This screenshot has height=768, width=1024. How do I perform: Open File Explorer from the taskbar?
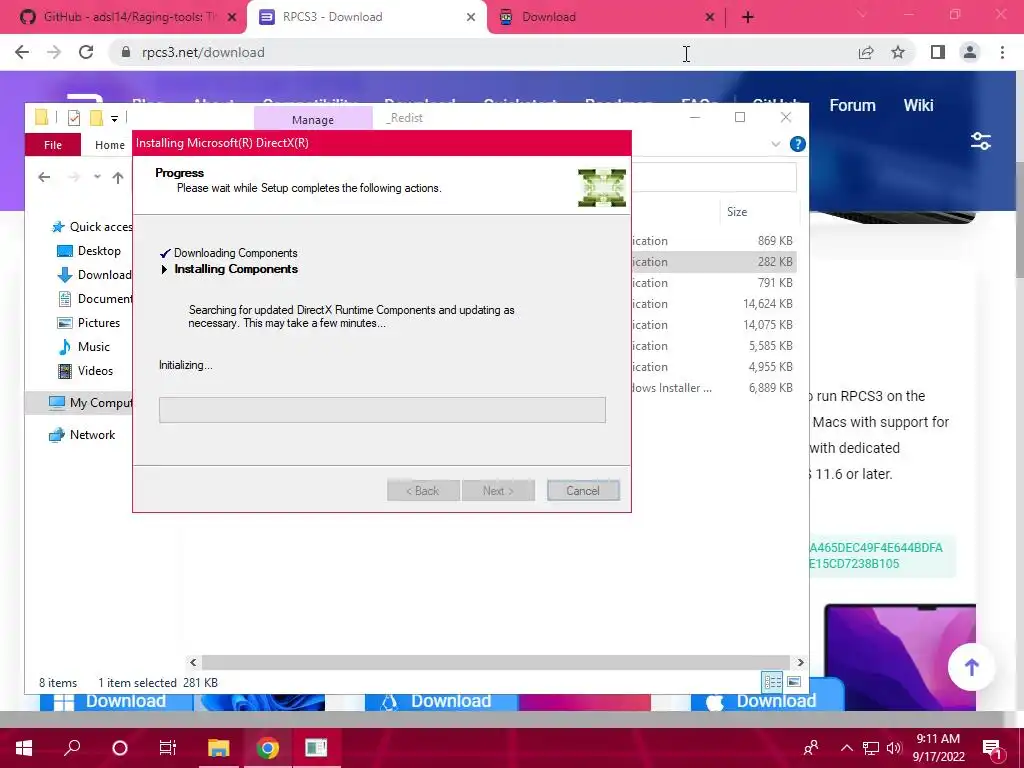click(219, 748)
